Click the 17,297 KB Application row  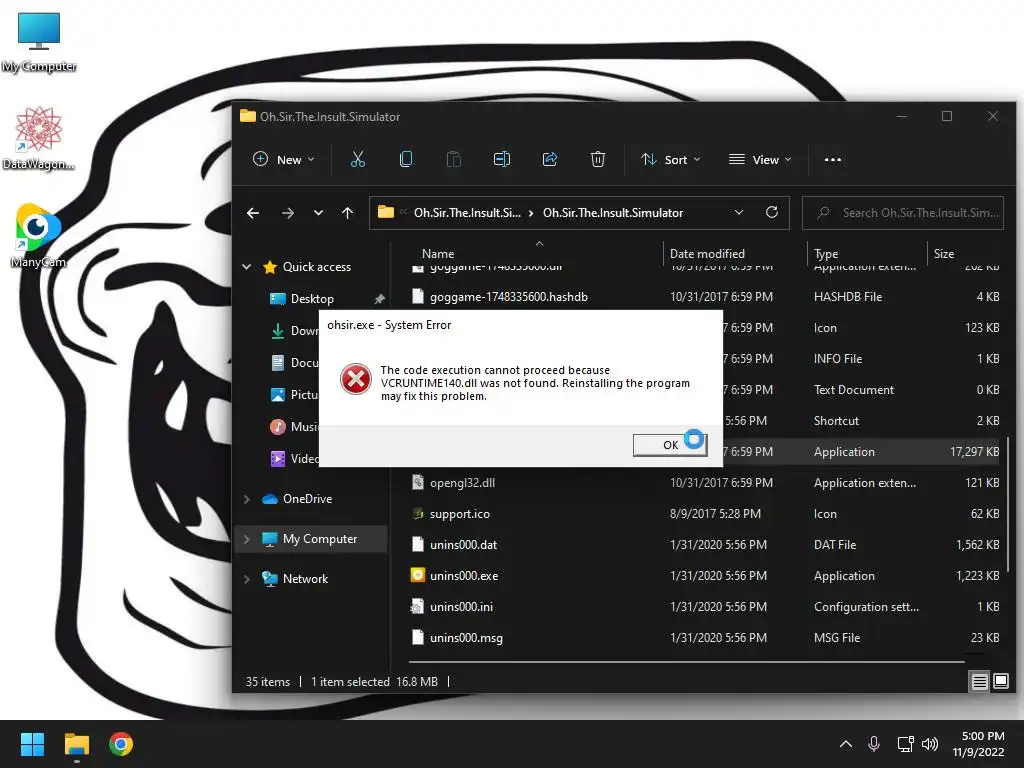coord(862,452)
